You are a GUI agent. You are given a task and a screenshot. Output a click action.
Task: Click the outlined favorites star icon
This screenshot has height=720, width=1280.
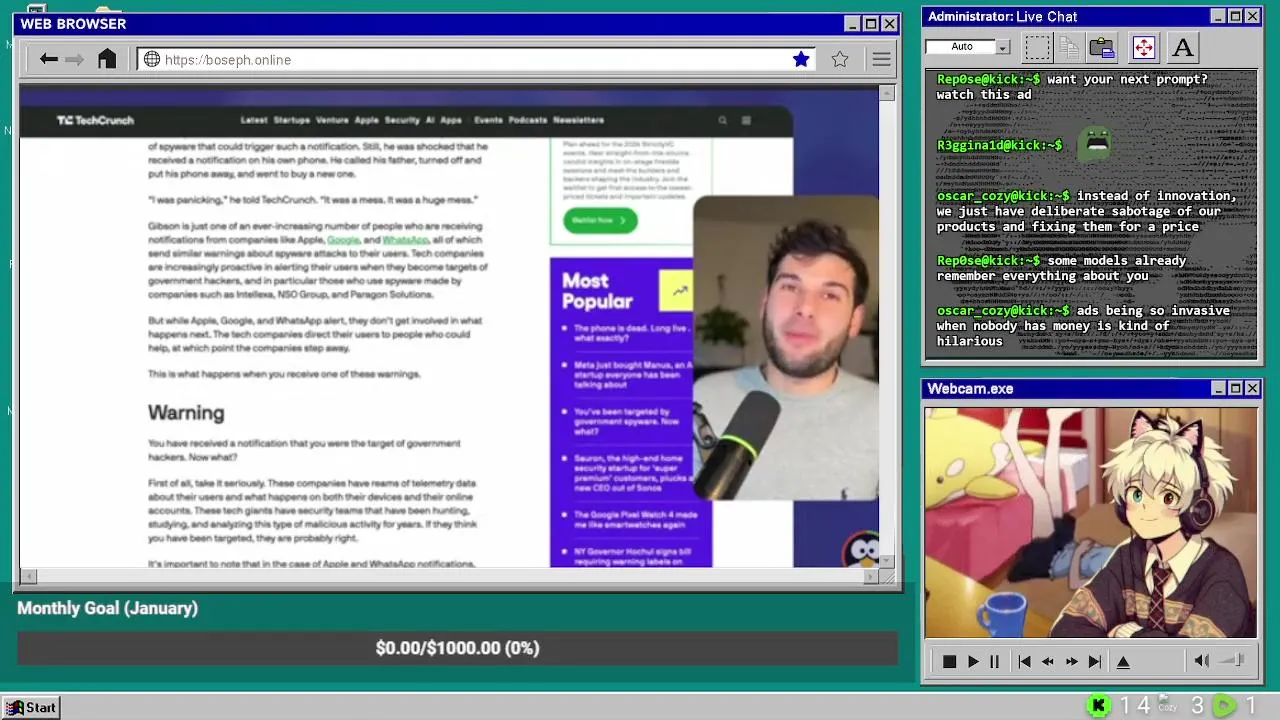[840, 59]
